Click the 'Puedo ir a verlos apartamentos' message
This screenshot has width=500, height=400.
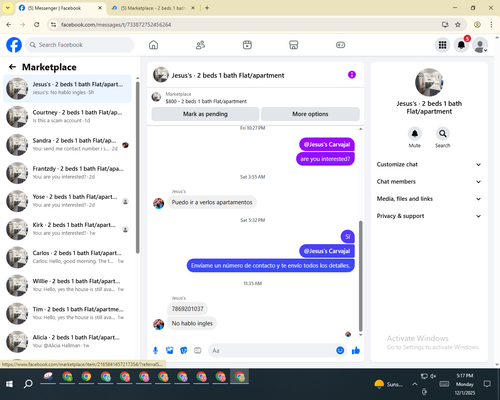[x=212, y=202]
